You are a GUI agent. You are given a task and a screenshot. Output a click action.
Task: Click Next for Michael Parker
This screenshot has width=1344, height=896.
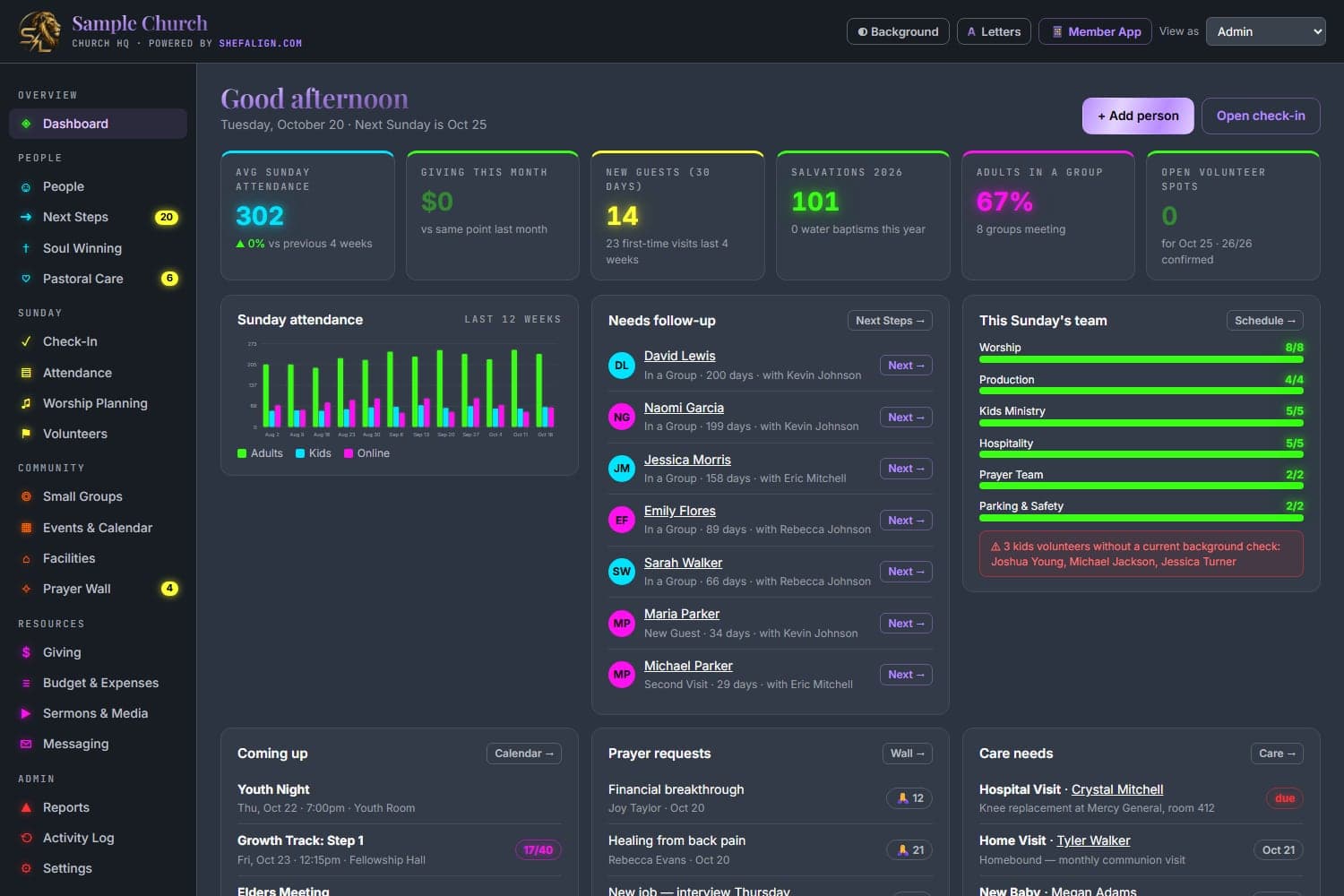[906, 675]
